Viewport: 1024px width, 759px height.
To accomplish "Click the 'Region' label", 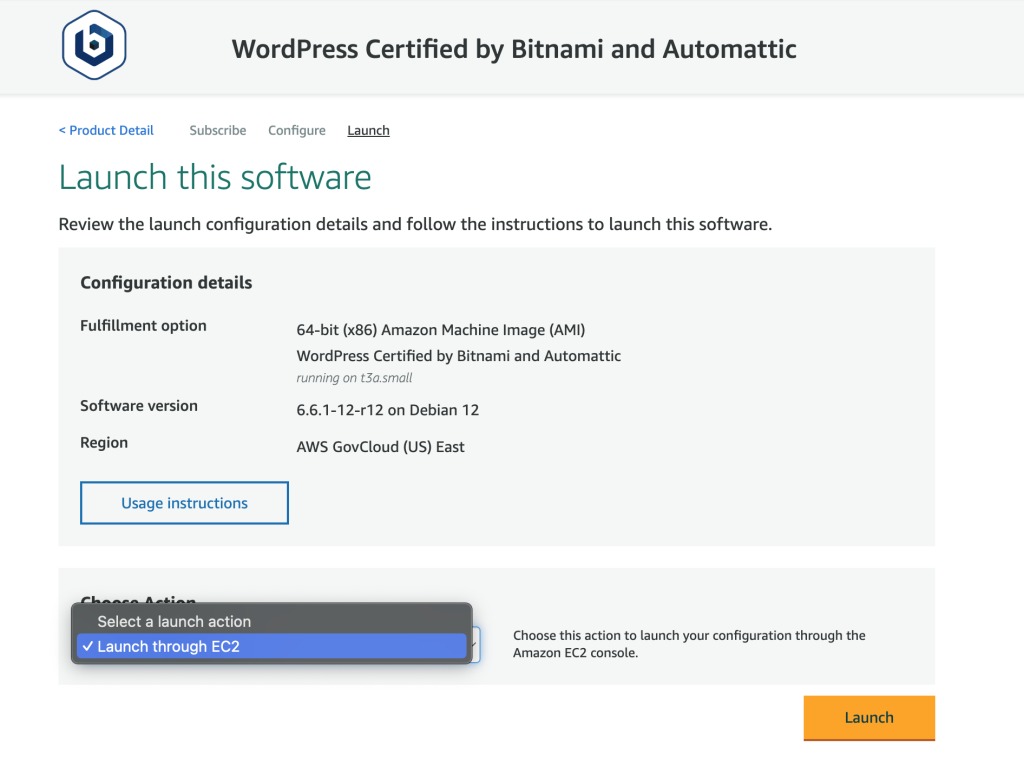I will [x=104, y=443].
